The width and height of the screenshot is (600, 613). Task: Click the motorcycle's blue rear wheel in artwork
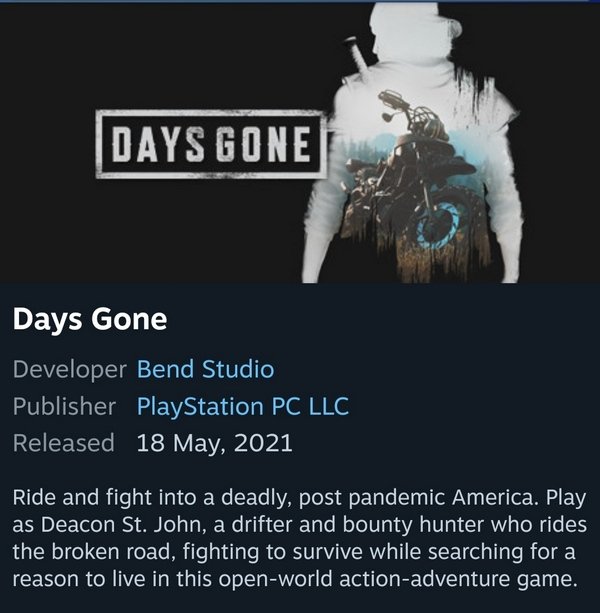(440, 224)
